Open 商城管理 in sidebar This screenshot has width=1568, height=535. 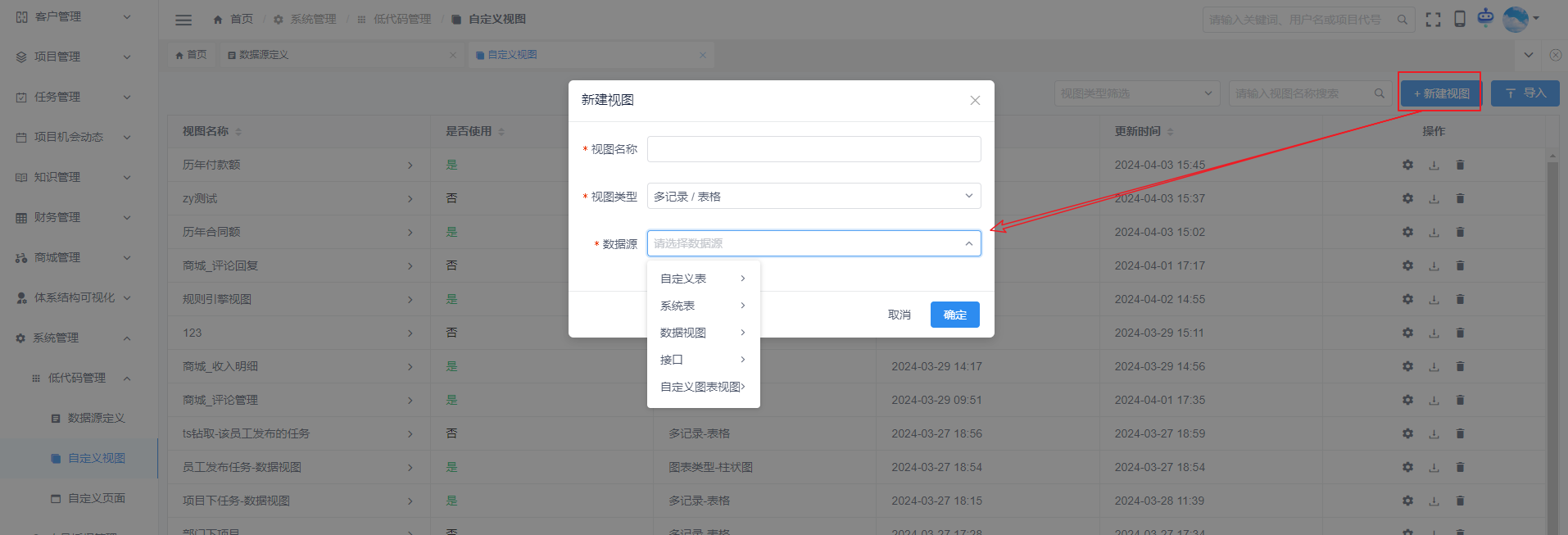point(79,257)
